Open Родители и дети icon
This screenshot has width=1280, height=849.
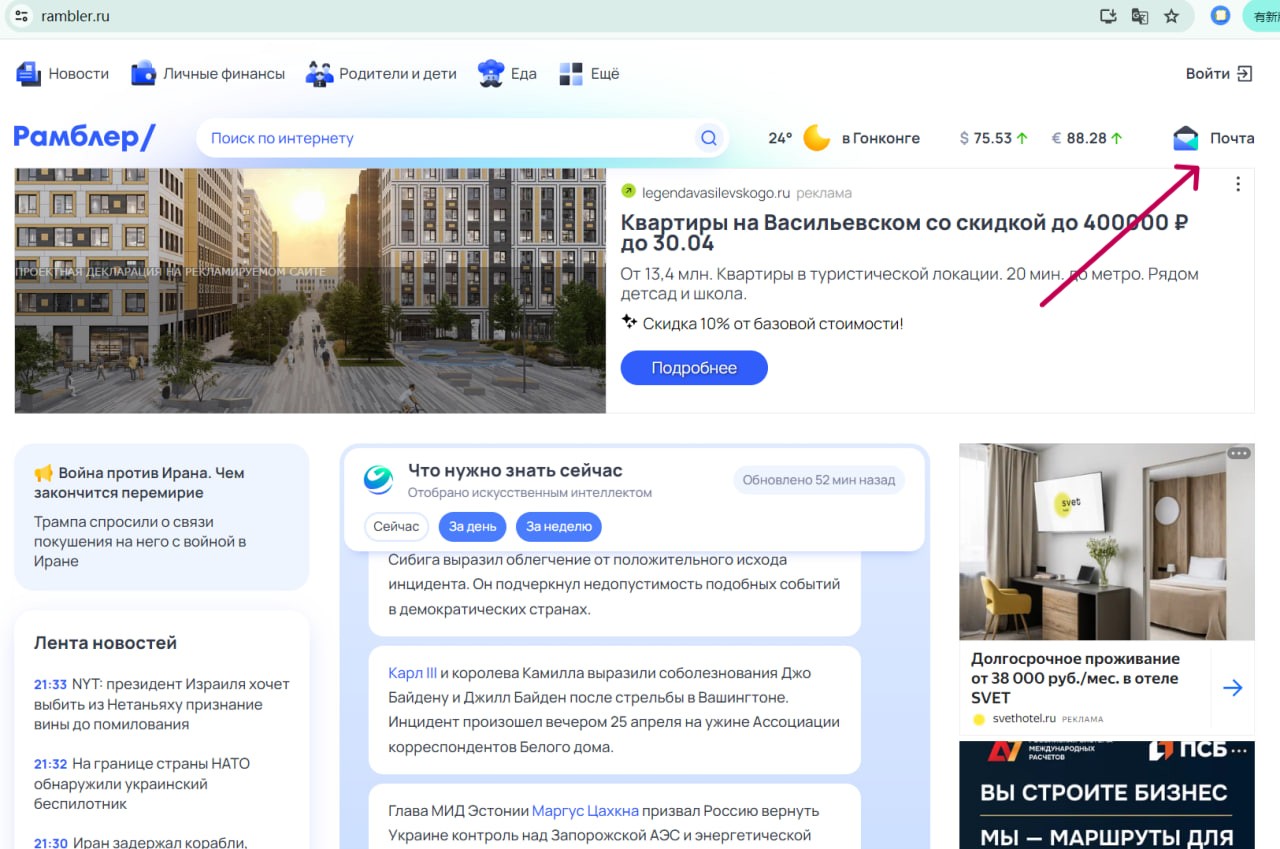click(x=319, y=73)
